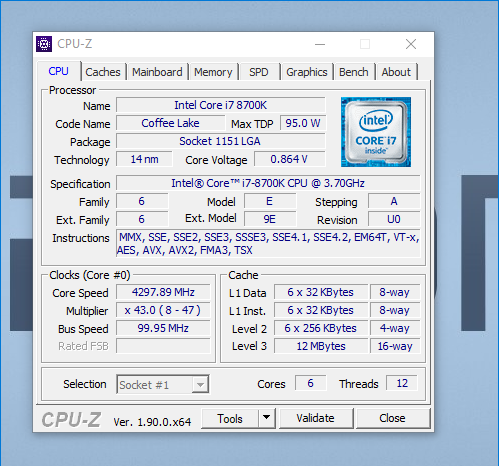
Task: Click the Validate button
Action: 315,418
